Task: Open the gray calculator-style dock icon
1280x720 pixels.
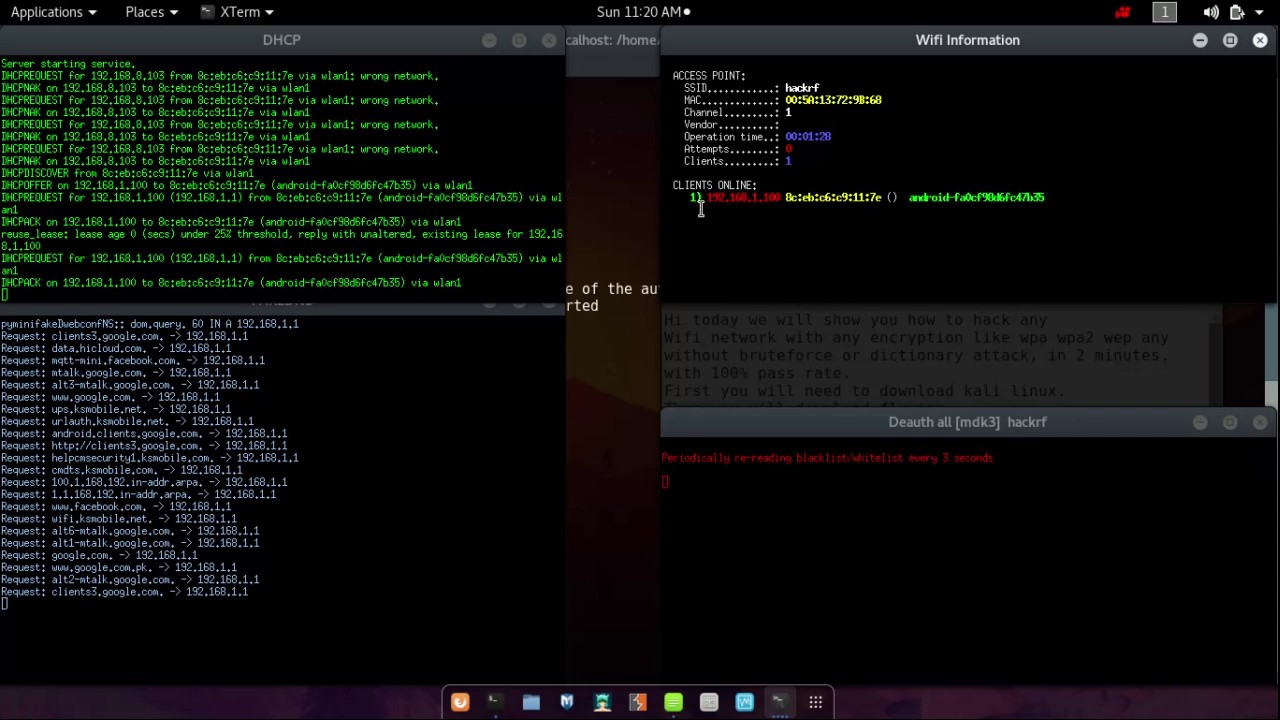Action: pos(709,702)
